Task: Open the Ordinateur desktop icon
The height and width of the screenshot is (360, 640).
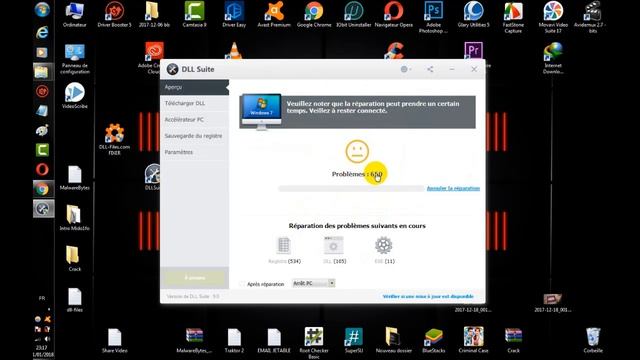Action: click(x=75, y=15)
